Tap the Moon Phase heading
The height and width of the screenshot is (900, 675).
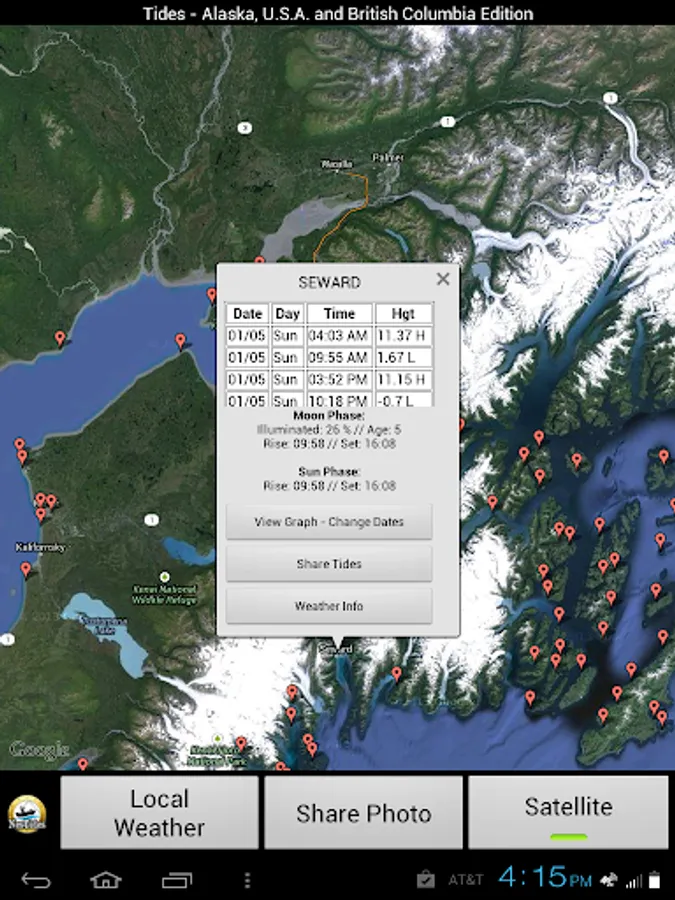coord(329,415)
